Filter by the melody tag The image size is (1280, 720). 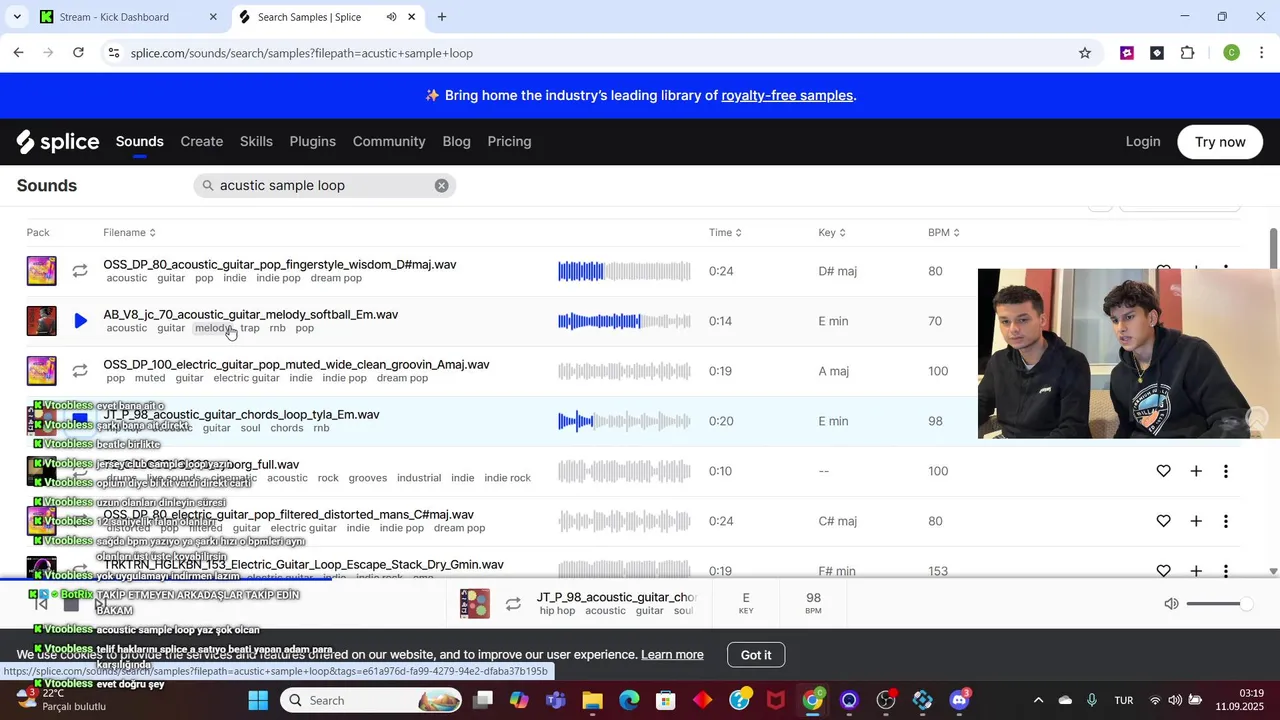point(213,328)
